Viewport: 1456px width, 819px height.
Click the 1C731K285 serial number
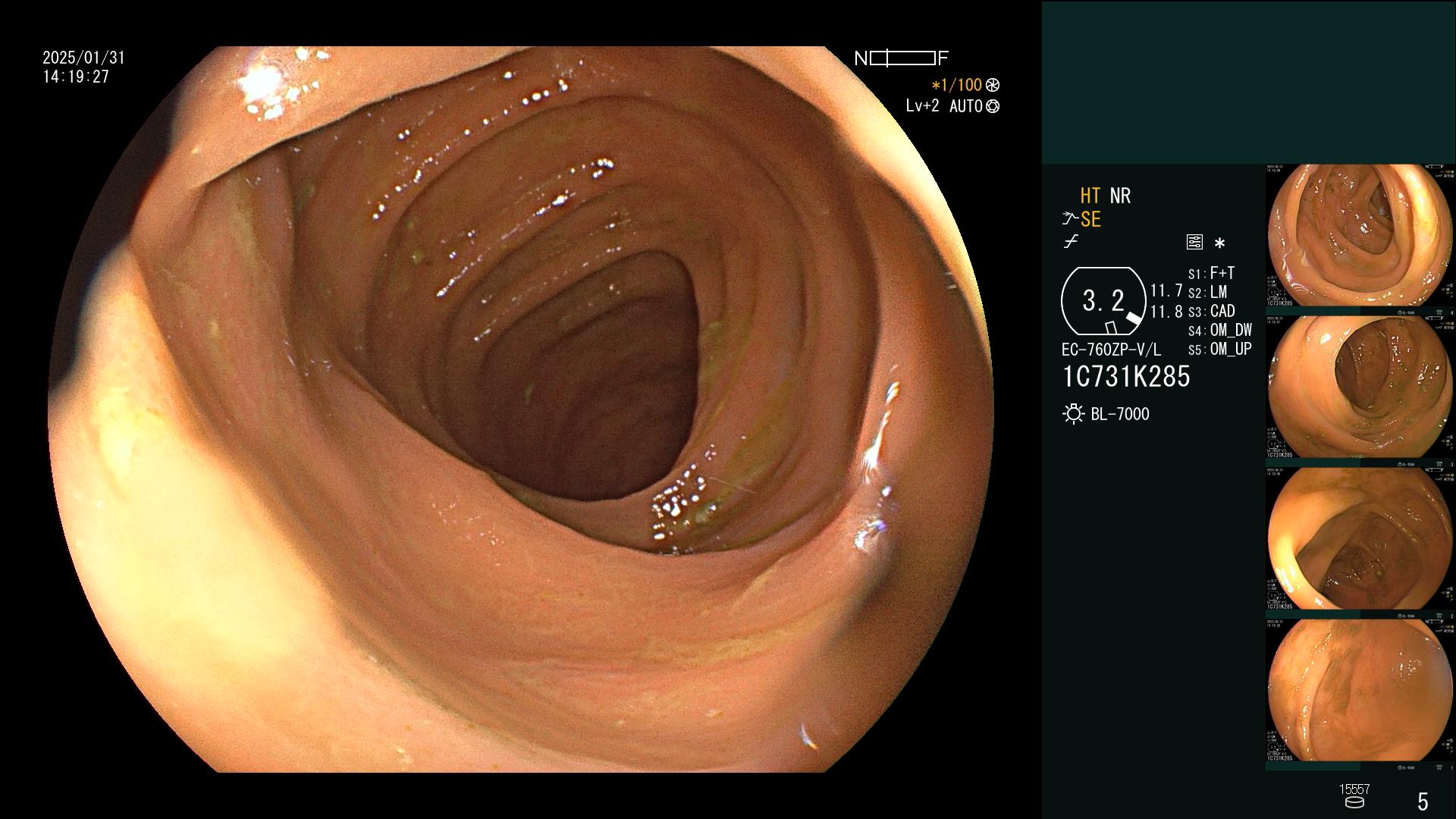[1126, 376]
